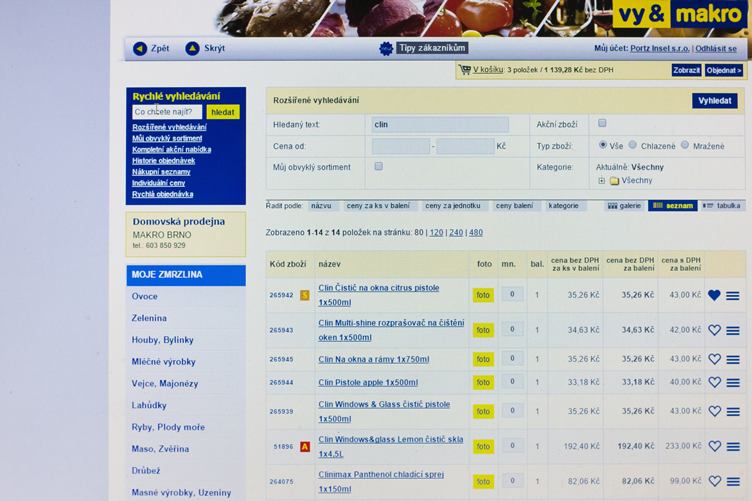752x501 pixels.
Task: Favorite Clin Windows&glass Lemon item
Action: (714, 446)
